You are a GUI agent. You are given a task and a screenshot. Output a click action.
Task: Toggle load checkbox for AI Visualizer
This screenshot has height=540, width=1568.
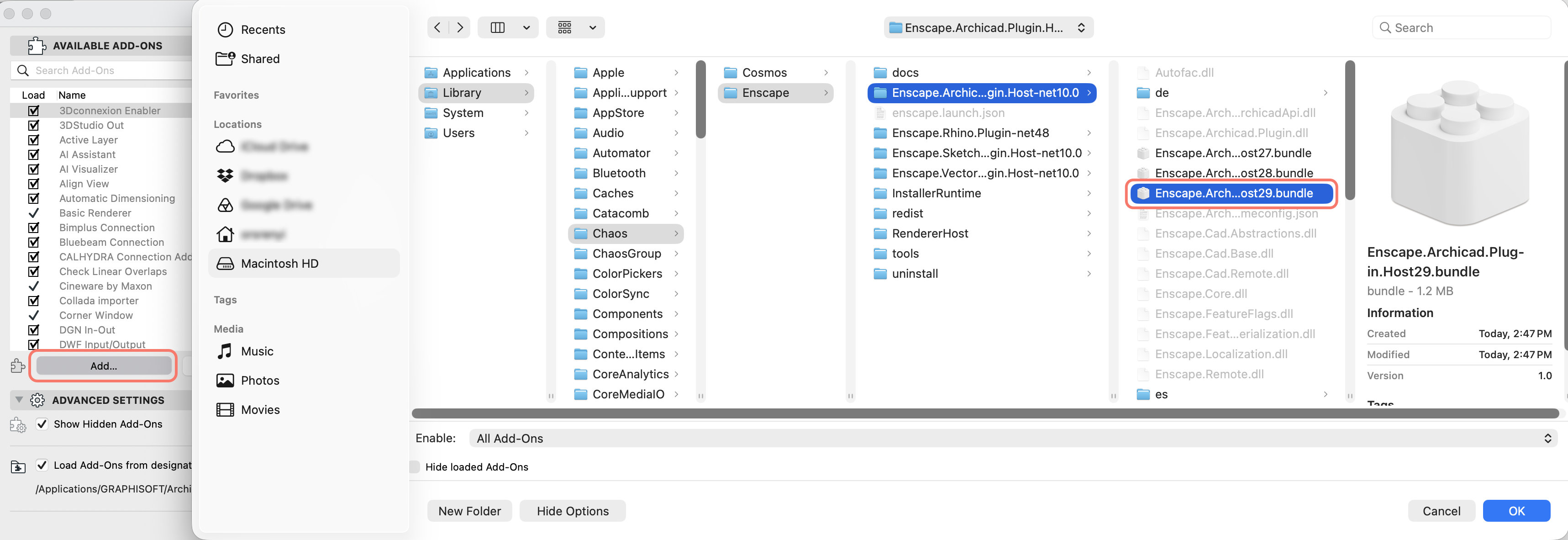point(33,169)
